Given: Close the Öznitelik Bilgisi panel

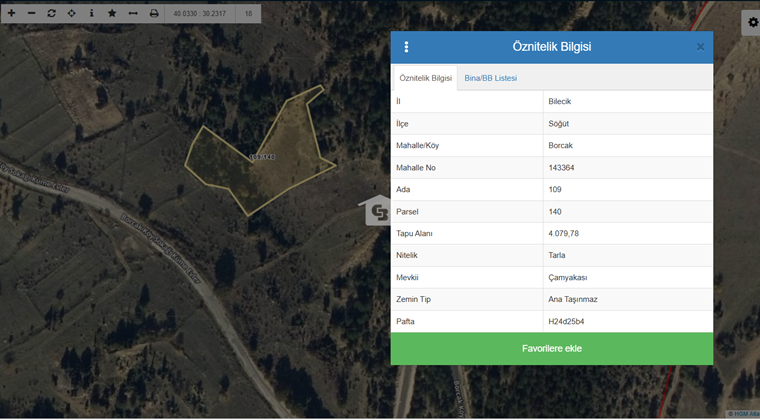Looking at the screenshot, I should 700,47.
